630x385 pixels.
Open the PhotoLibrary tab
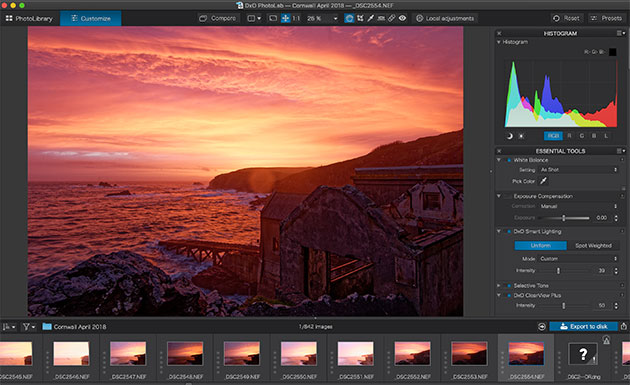click(29, 18)
